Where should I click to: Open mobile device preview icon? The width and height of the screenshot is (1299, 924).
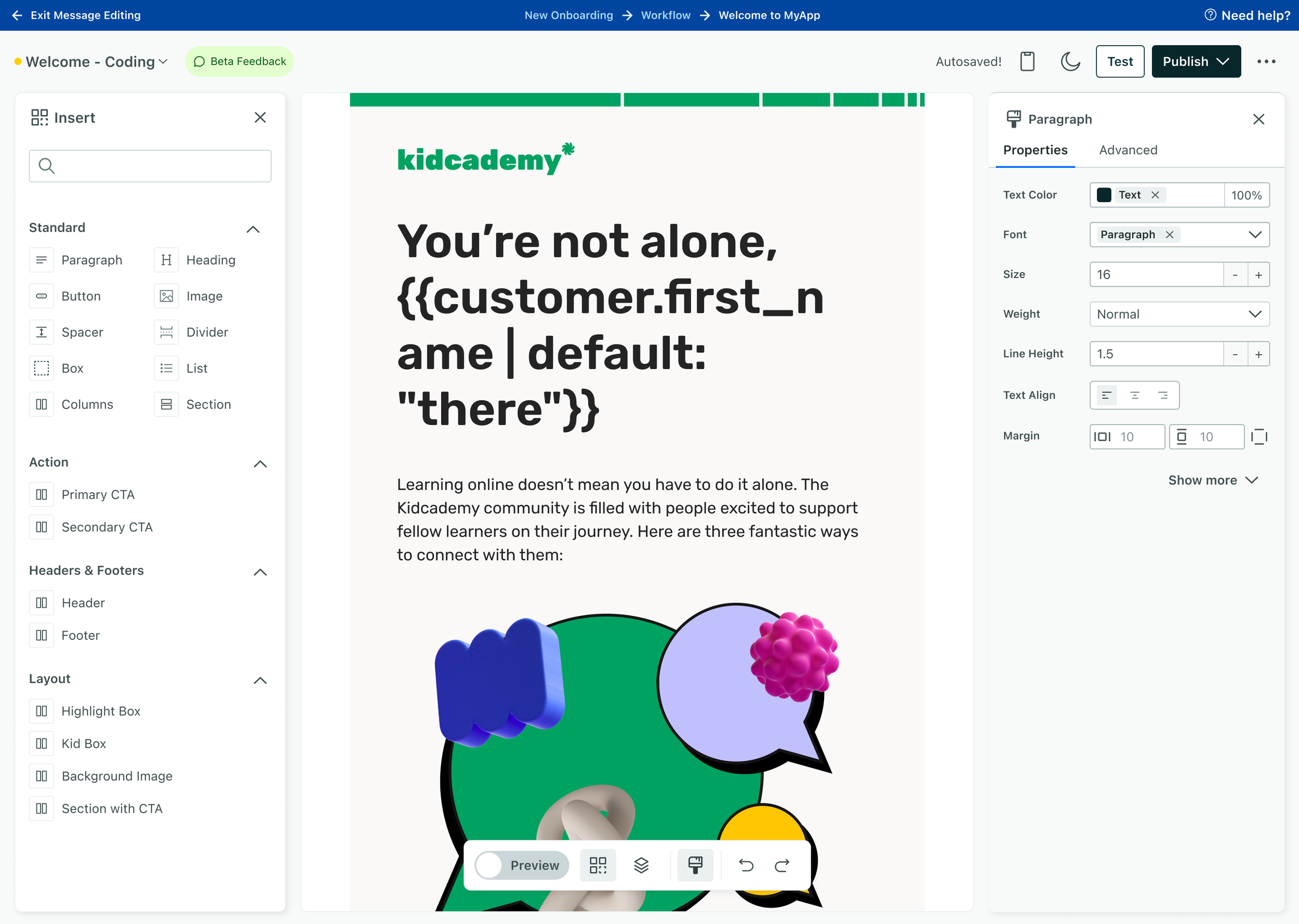click(1027, 61)
